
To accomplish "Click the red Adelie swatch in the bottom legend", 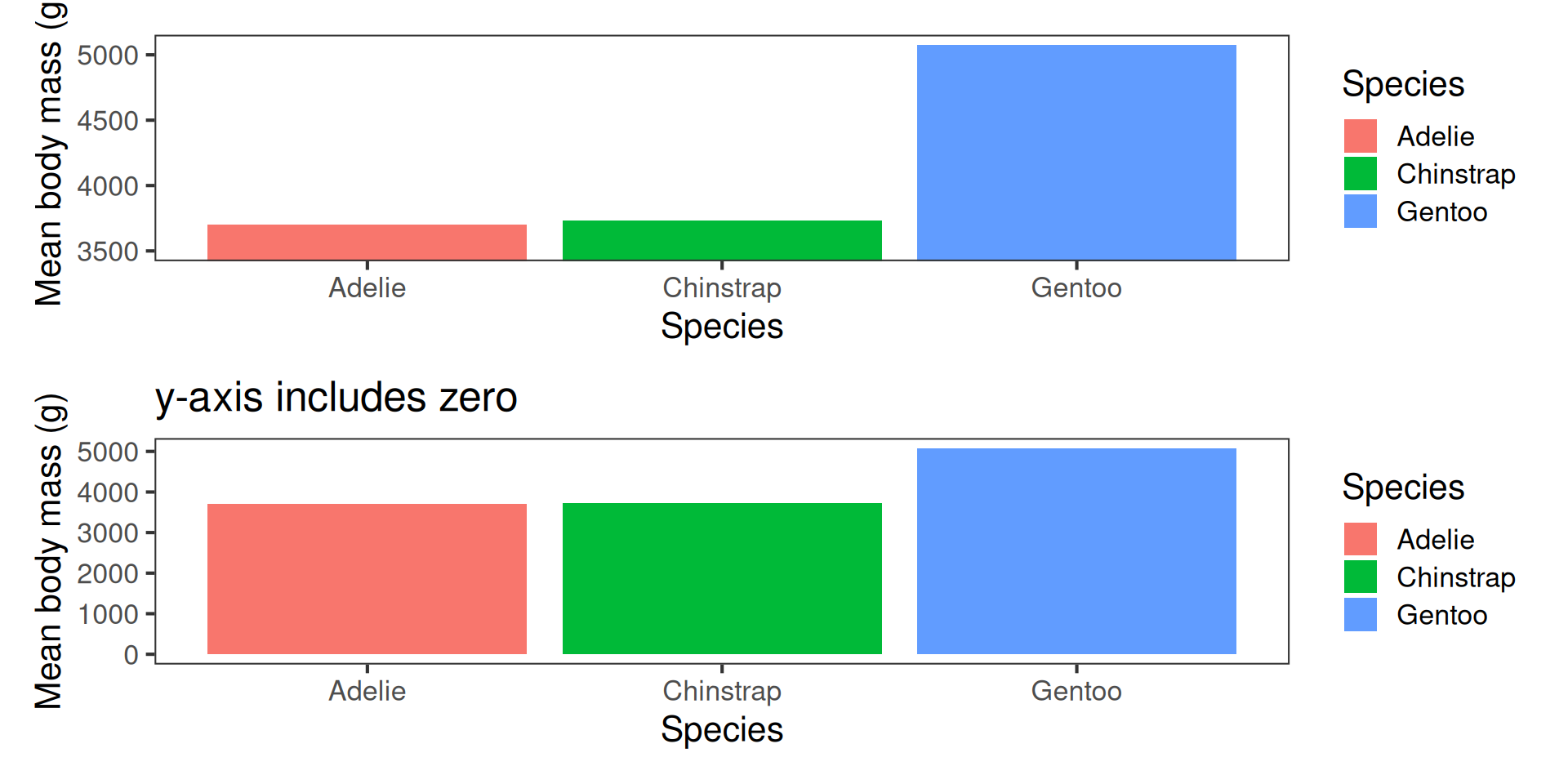I will coord(1360,540).
